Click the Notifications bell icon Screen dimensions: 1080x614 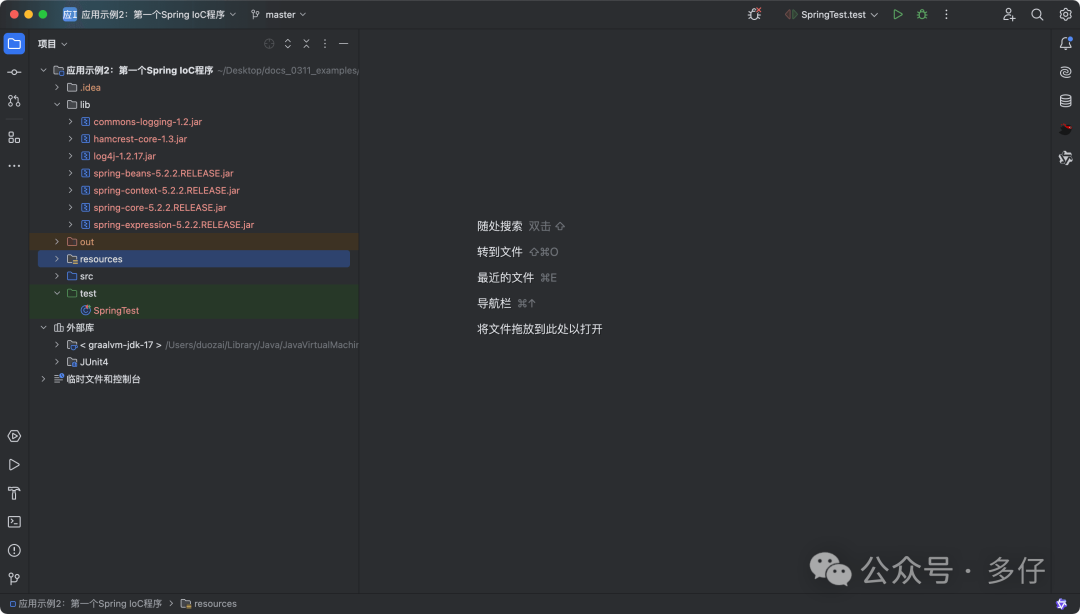[x=1065, y=43]
